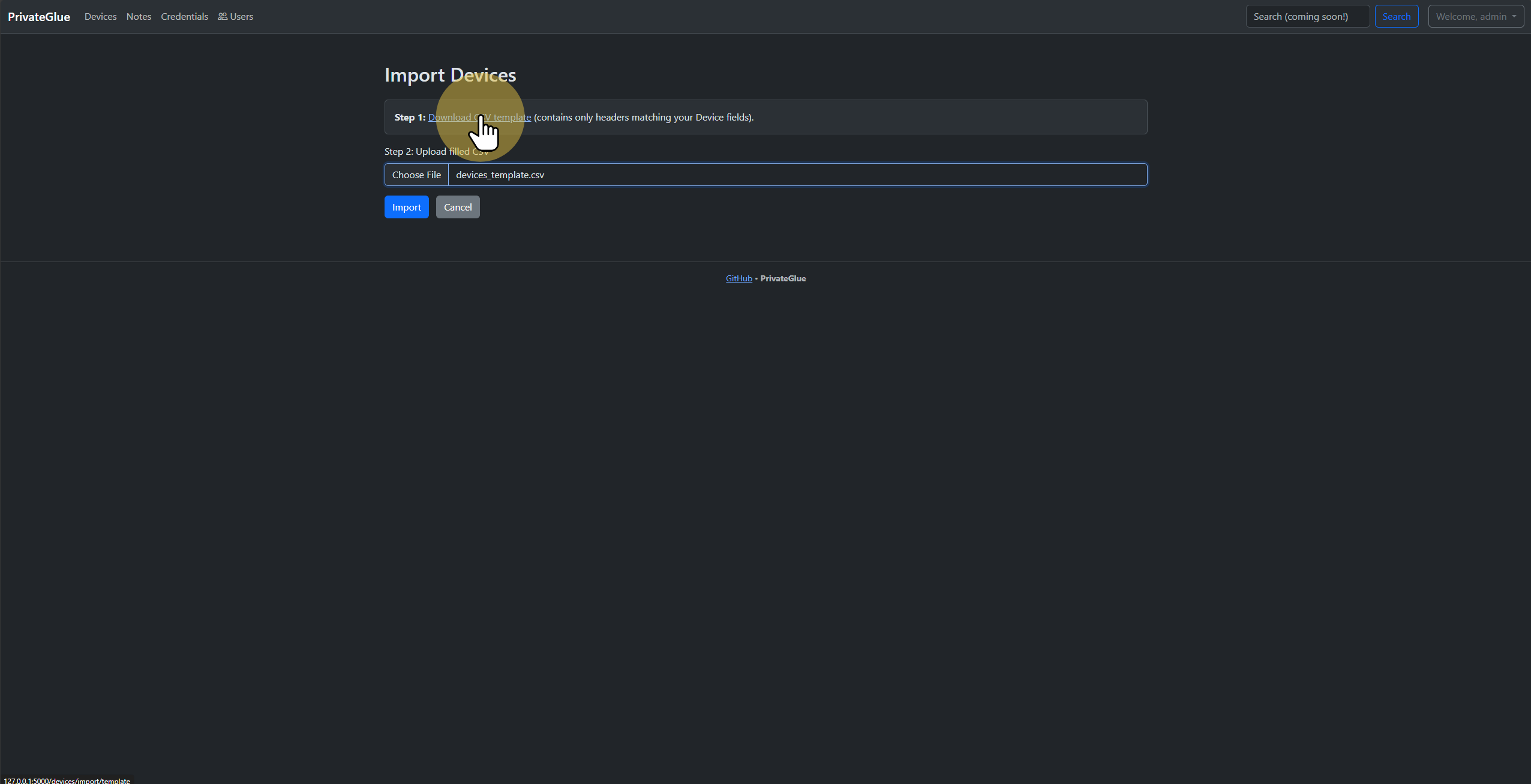Select the devices_template.csv file field
1531x784 pixels.
coord(765,175)
